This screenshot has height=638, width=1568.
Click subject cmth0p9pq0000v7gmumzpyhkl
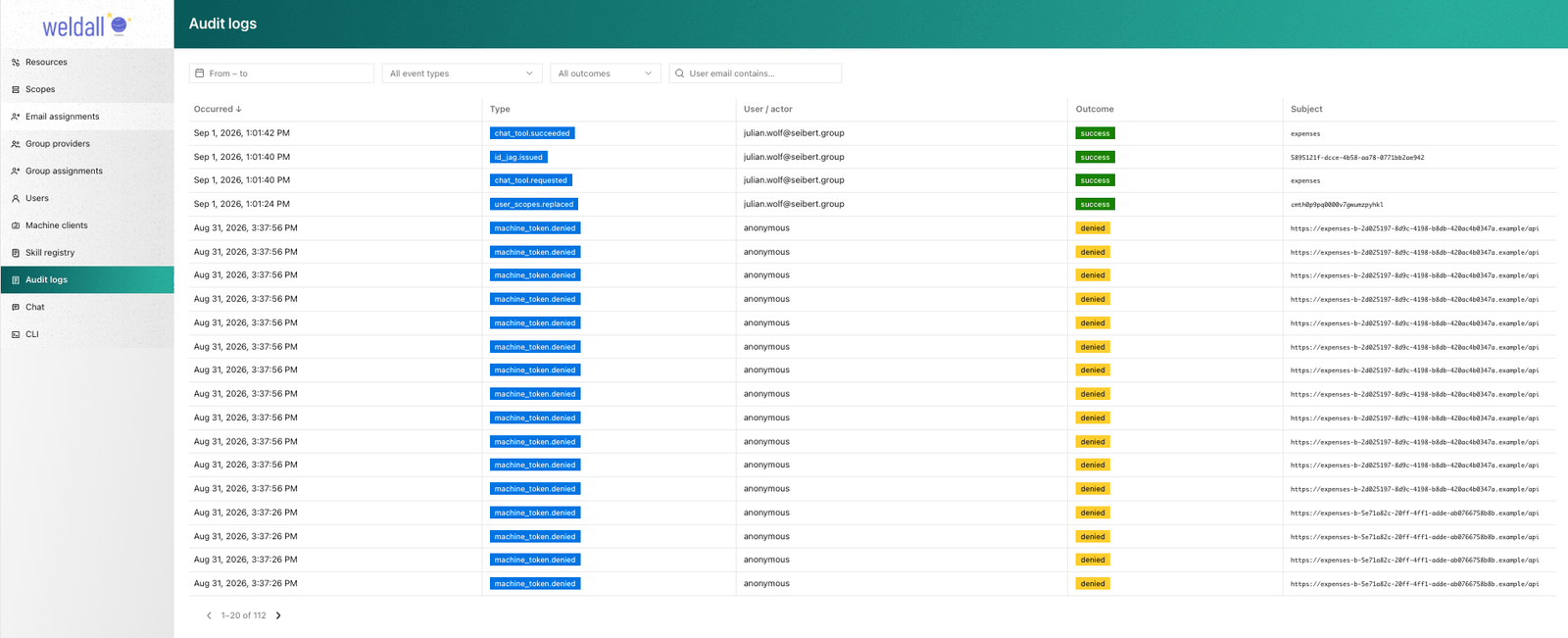(x=1337, y=205)
